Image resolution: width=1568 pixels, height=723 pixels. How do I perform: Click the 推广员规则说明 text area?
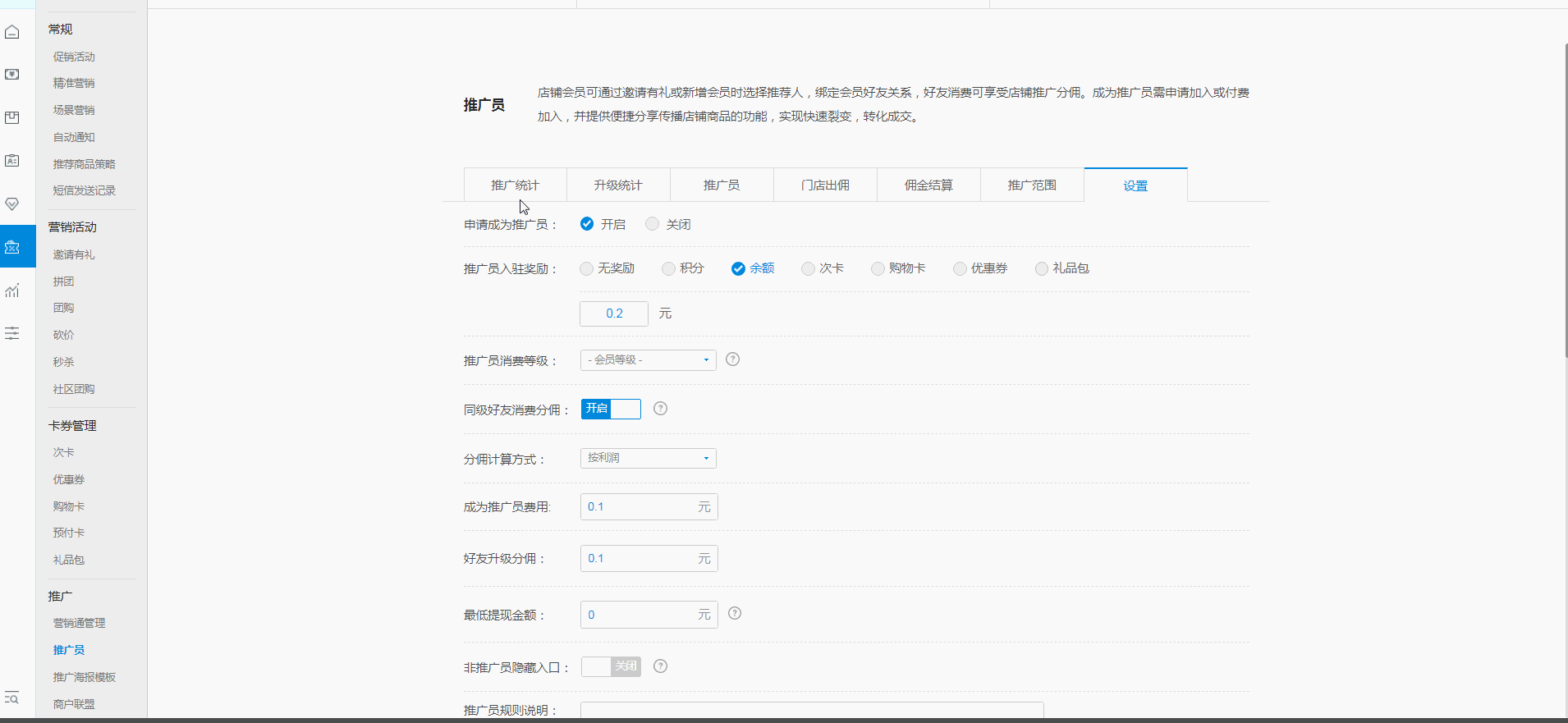click(812, 711)
